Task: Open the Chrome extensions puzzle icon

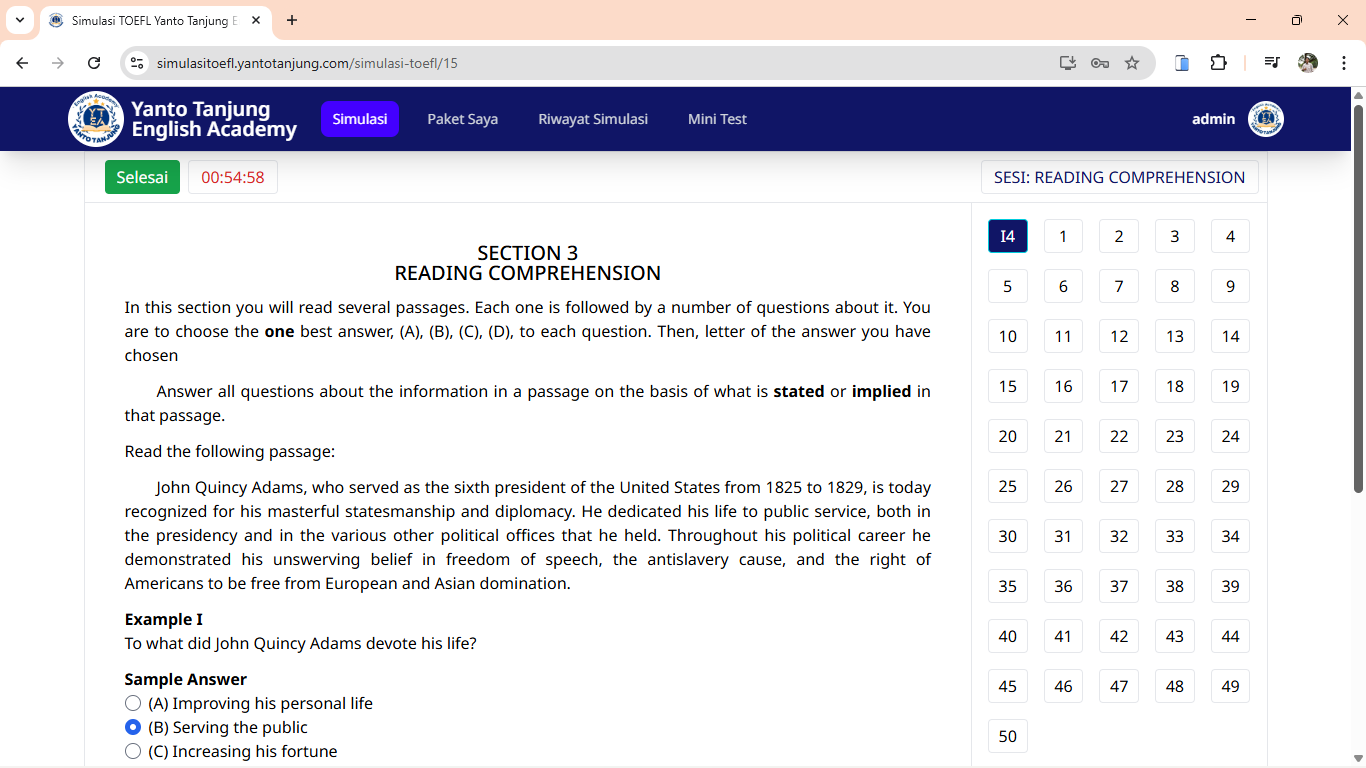Action: pos(1218,63)
